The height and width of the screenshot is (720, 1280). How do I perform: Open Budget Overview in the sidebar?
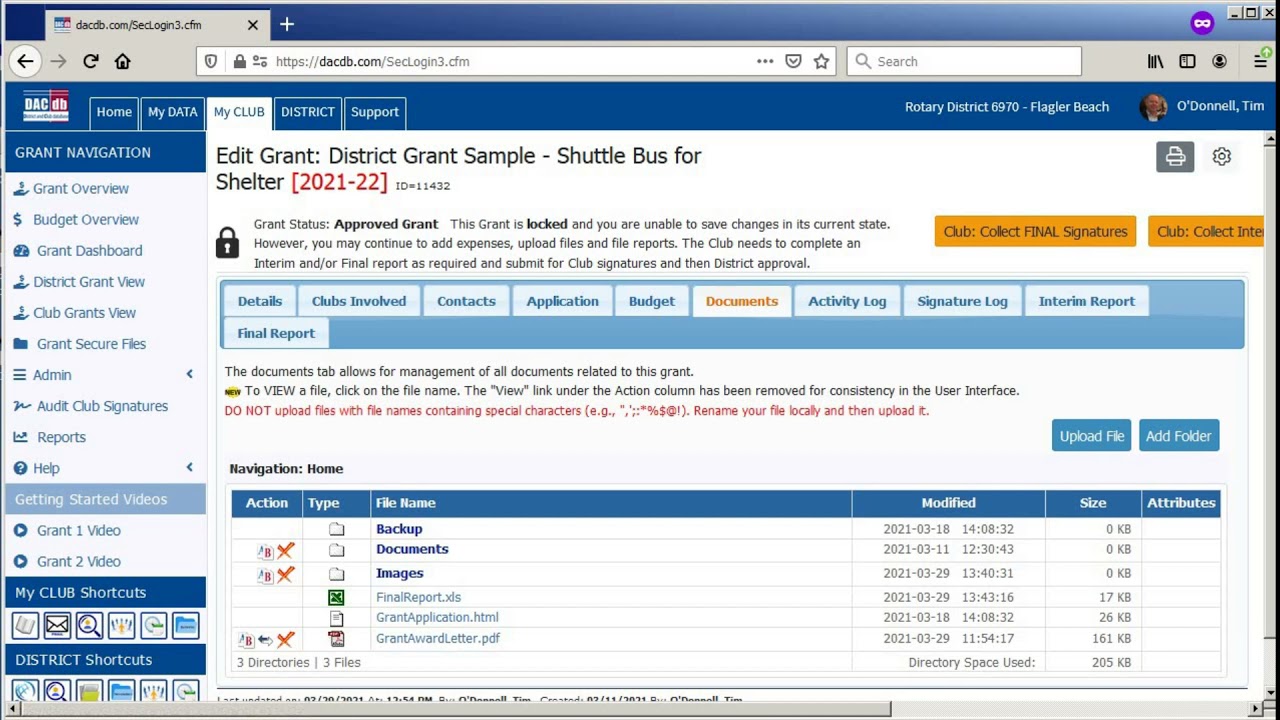pos(86,219)
